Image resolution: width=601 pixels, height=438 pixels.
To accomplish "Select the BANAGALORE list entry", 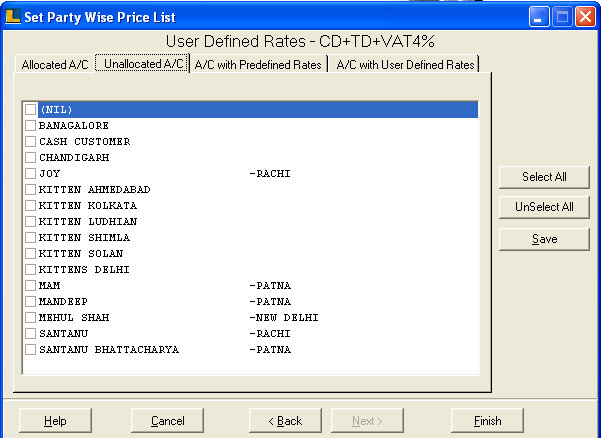I will 74,125.
